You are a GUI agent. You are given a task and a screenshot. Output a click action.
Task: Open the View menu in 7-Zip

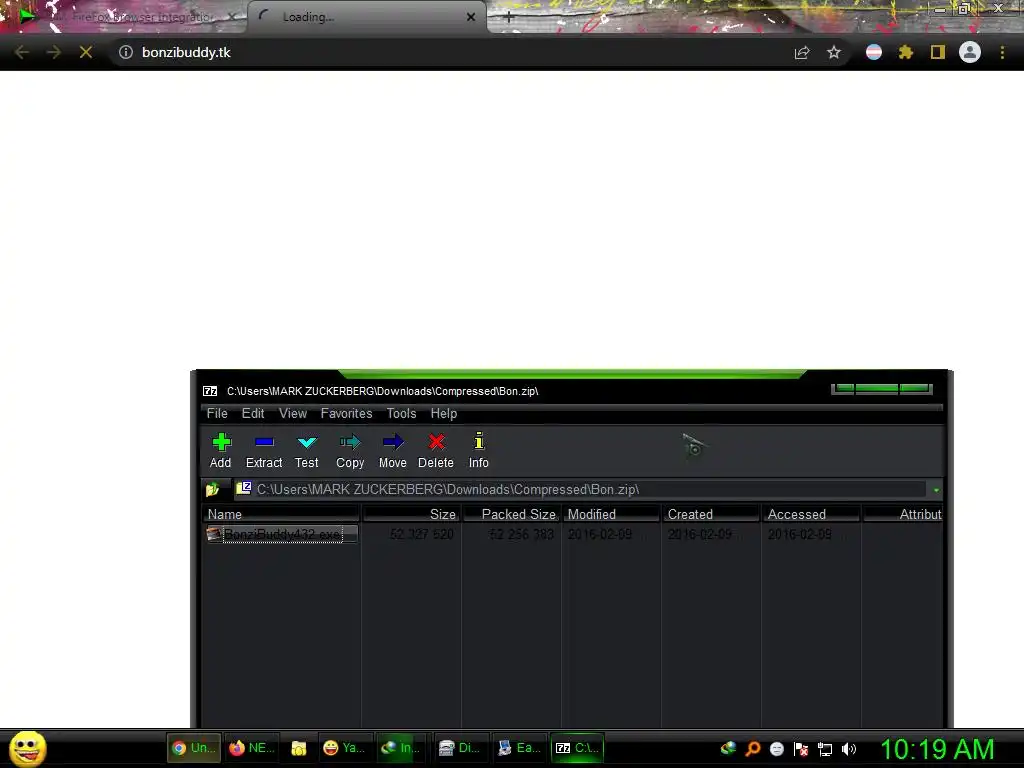(293, 413)
